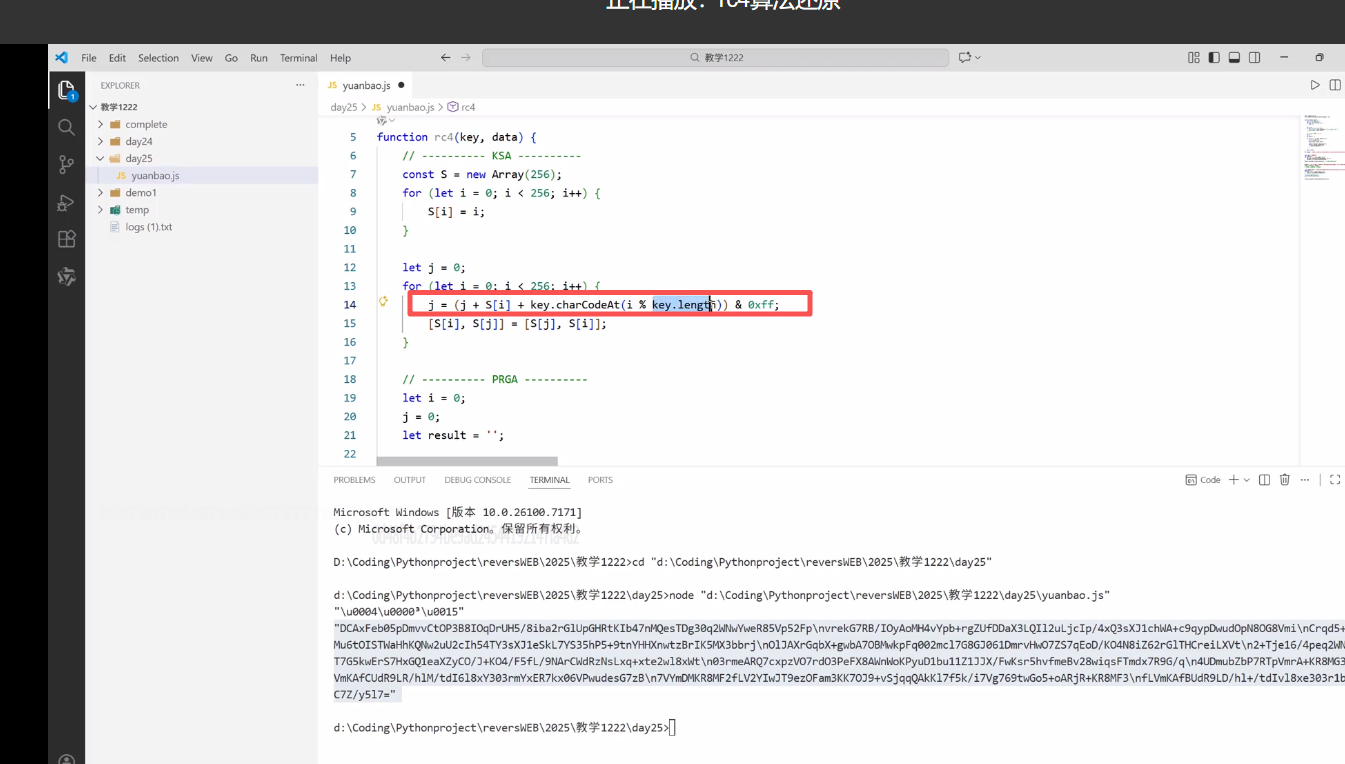
Task: Open the View menu
Action: [x=202, y=58]
